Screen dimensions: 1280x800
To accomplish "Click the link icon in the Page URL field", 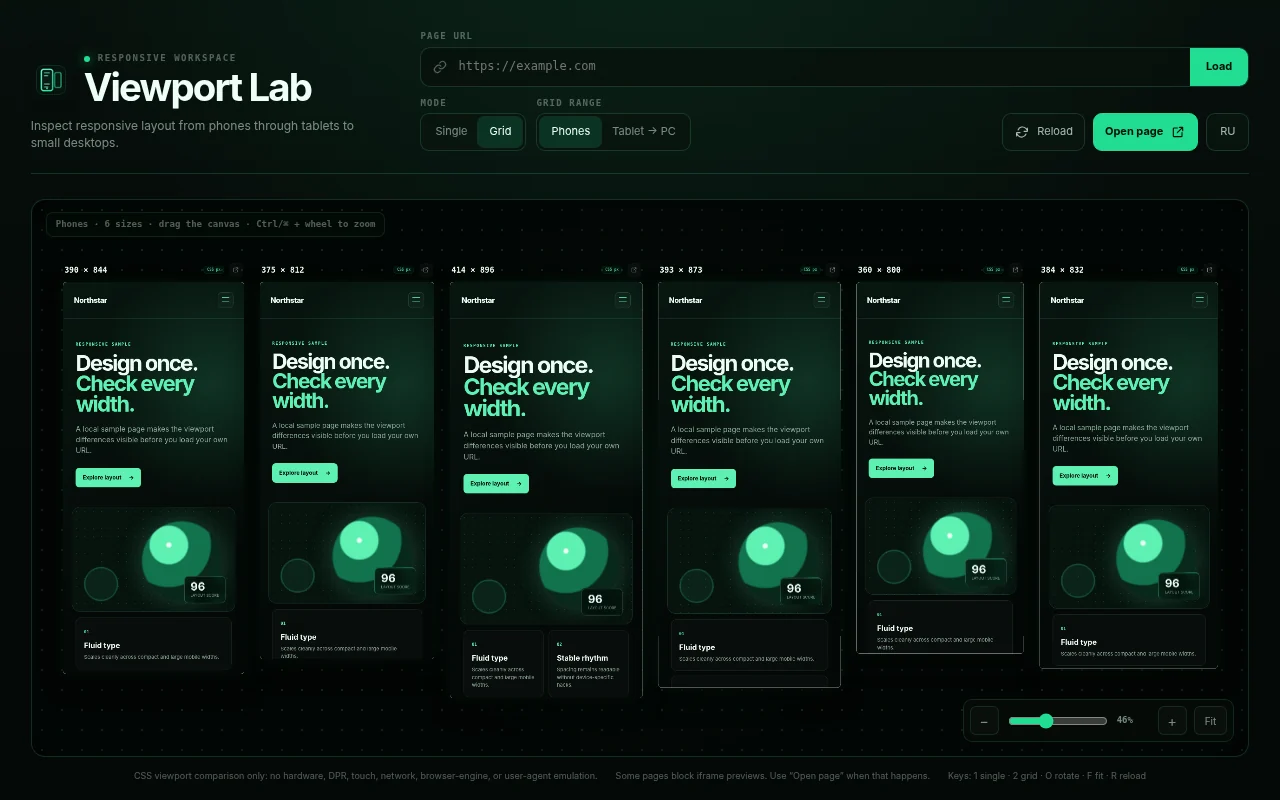I will [440, 67].
